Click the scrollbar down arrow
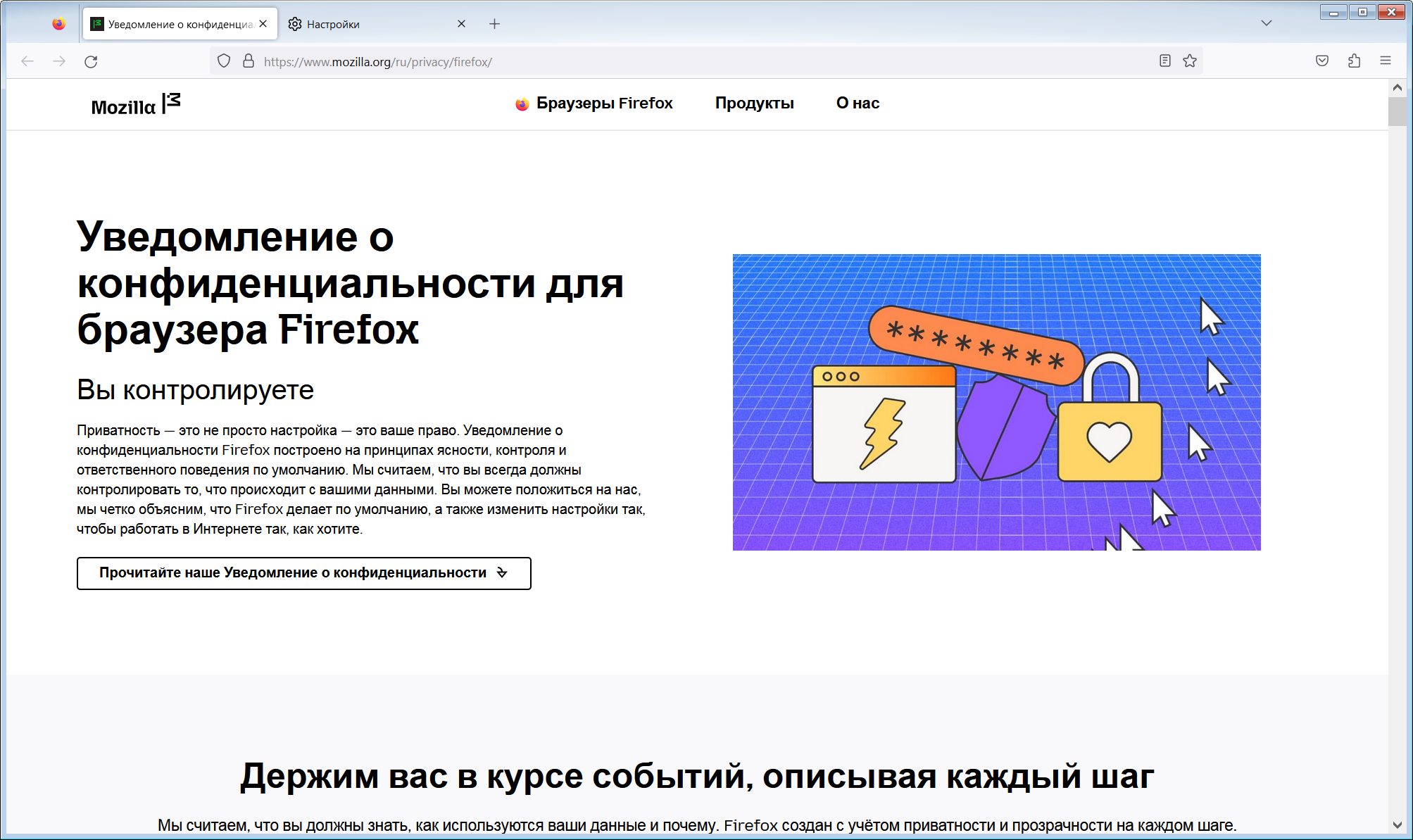This screenshot has height=840, width=1413. point(1397,825)
